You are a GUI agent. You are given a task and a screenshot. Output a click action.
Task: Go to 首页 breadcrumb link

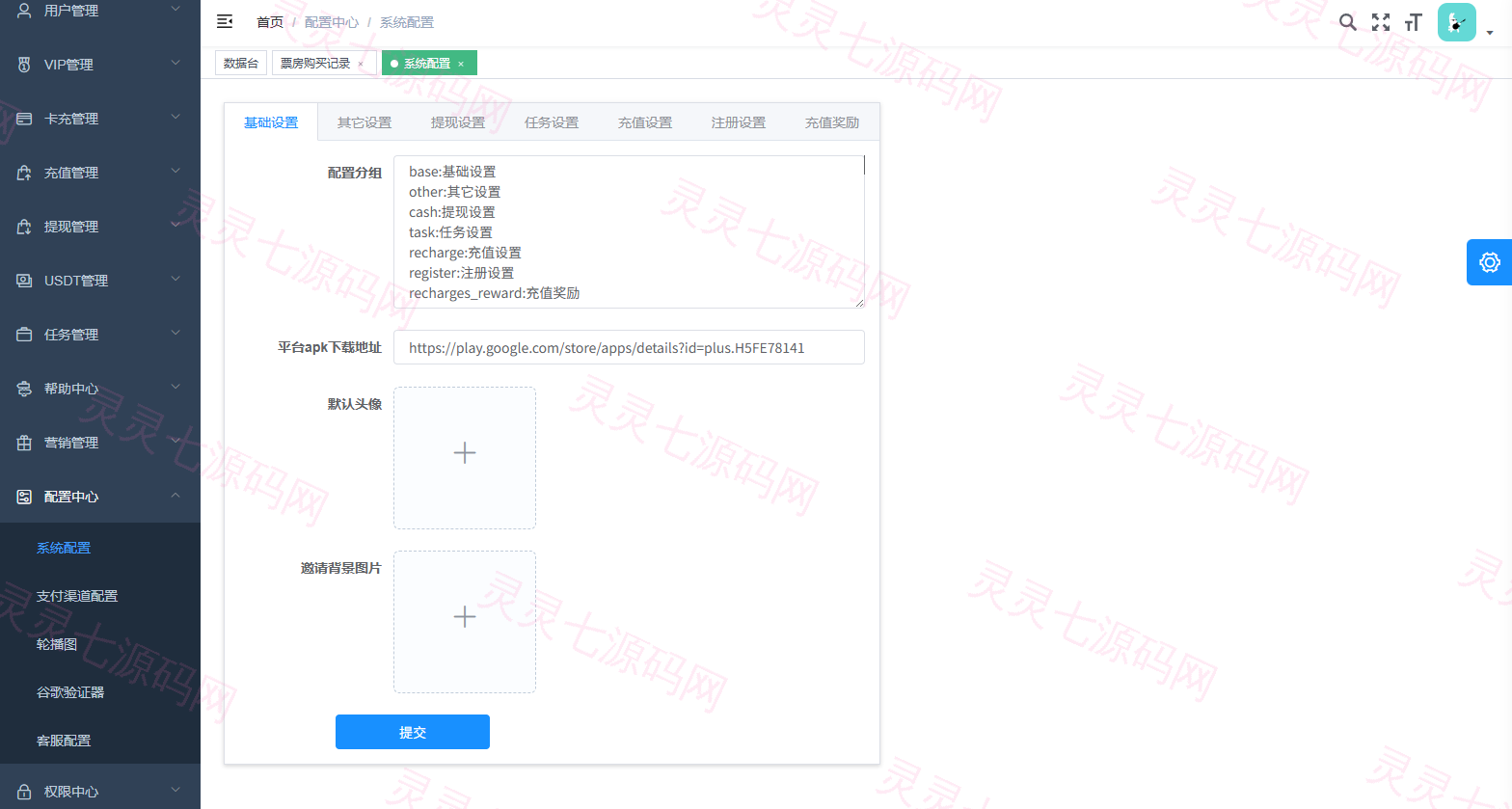(x=270, y=22)
